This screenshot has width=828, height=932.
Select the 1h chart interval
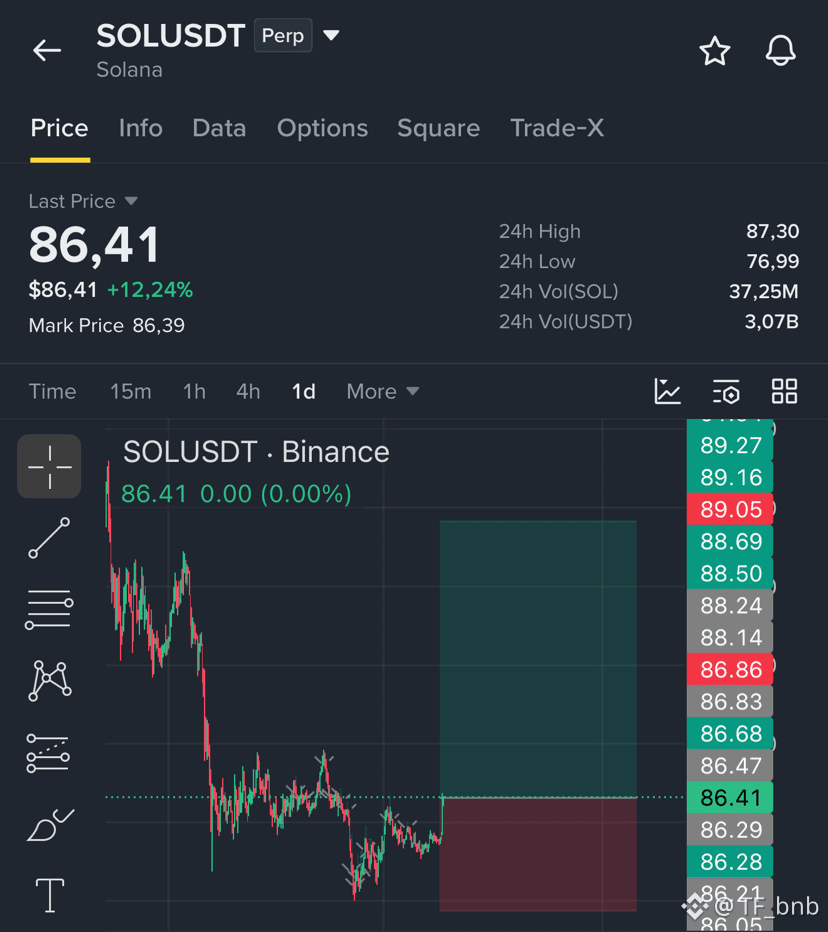[x=194, y=392]
